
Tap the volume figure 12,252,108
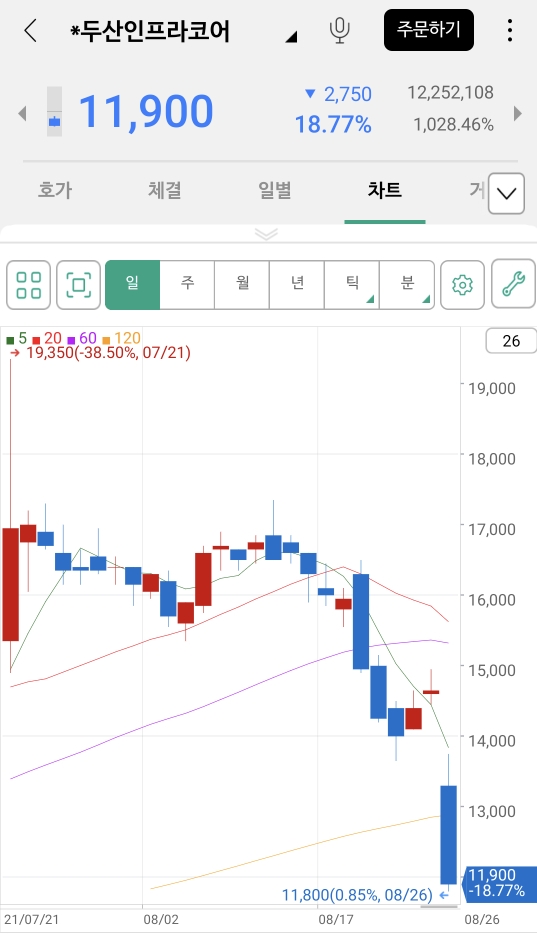pyautogui.click(x=450, y=93)
